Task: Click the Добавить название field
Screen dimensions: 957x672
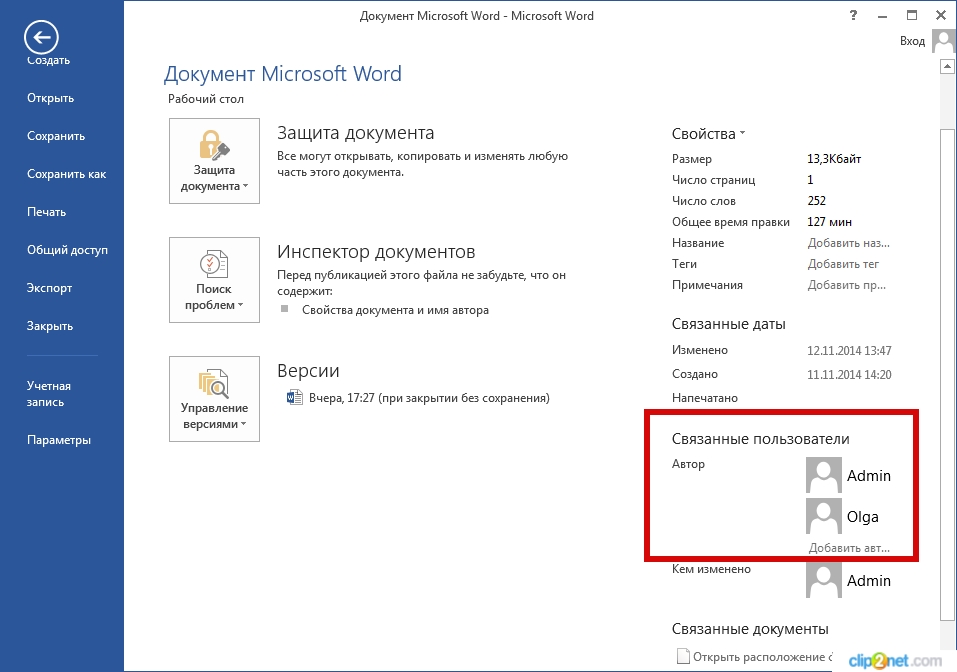Action: click(848, 243)
